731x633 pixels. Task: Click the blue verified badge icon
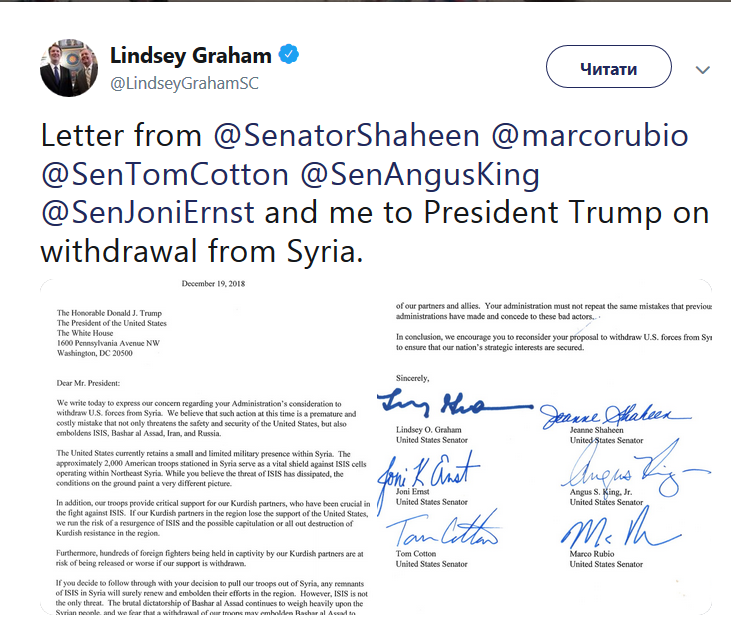[290, 55]
